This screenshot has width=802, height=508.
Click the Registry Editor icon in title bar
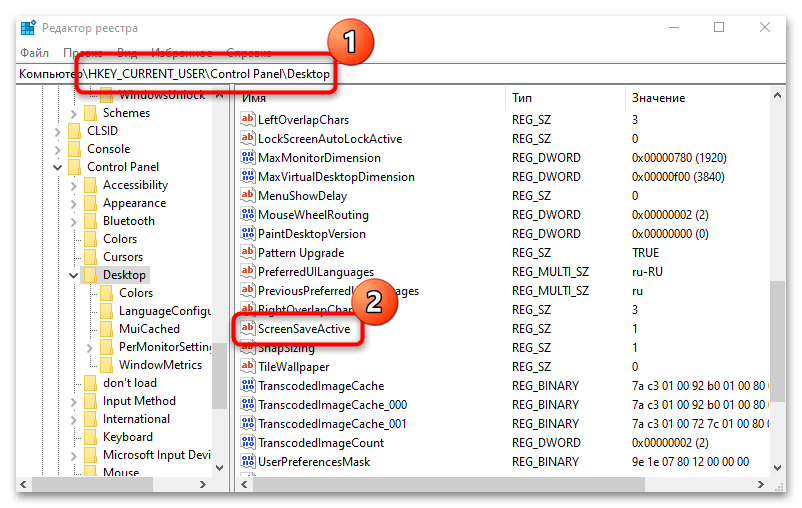coord(28,27)
